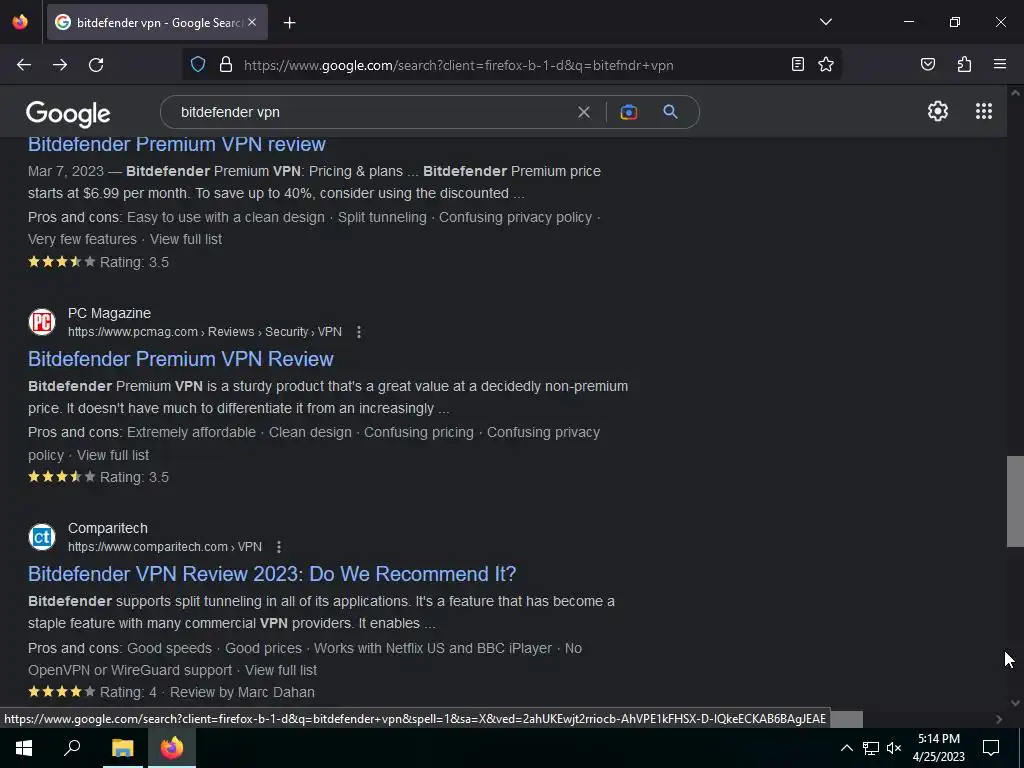Open Firefox application menu hamburger
1024x768 pixels.
click(999, 64)
